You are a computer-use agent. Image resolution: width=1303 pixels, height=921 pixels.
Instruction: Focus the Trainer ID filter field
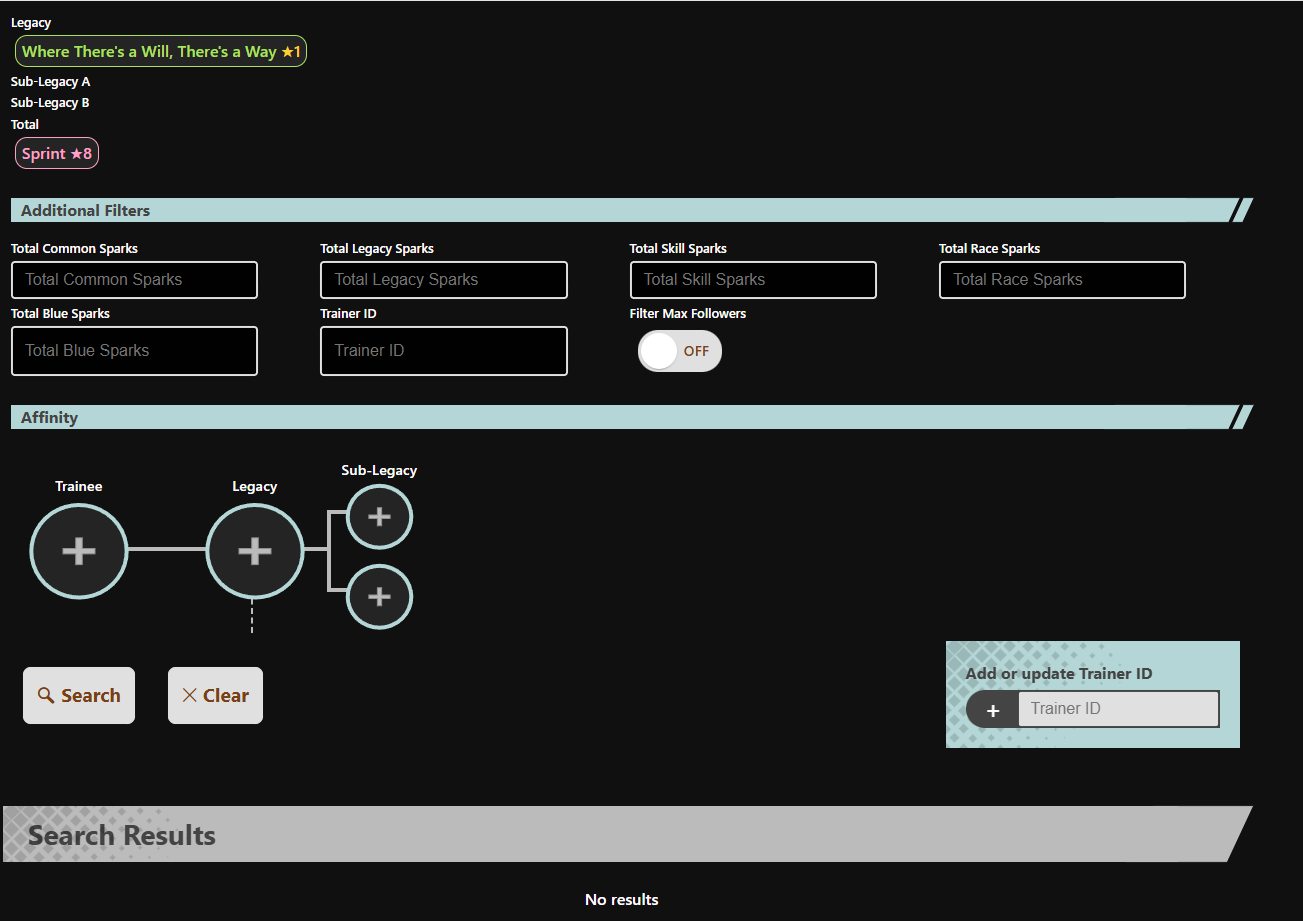(x=444, y=351)
